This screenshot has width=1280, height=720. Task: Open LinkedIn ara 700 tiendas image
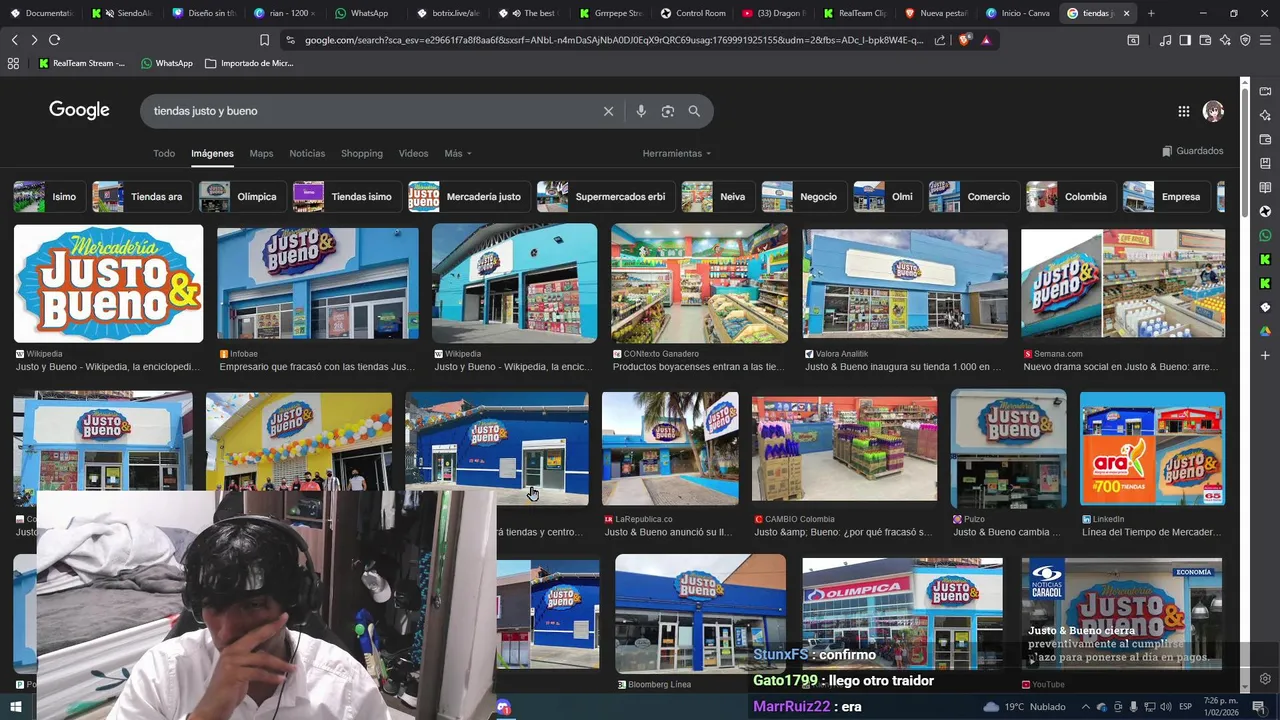(1152, 449)
